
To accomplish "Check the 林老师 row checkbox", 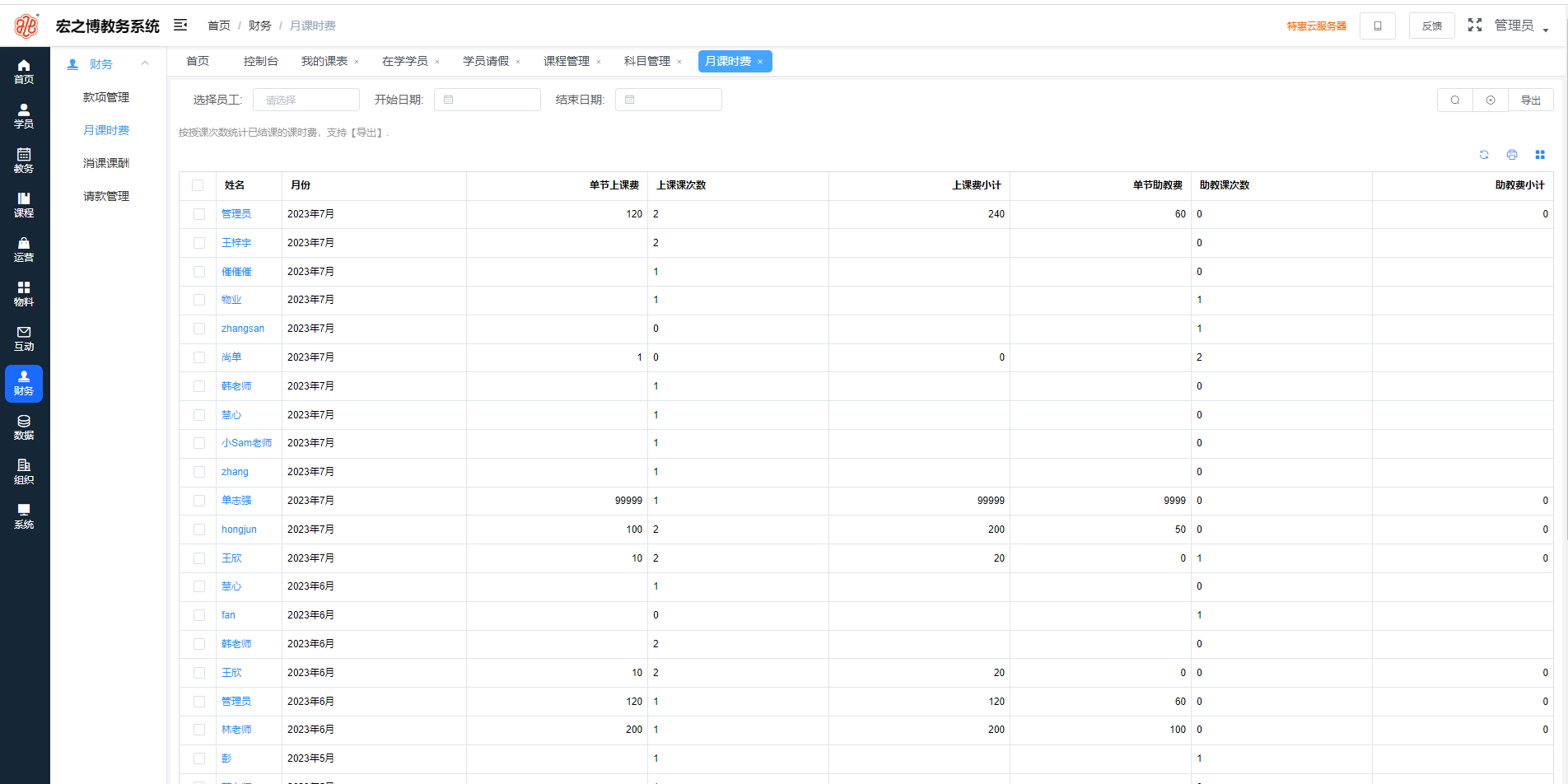I will 199,730.
